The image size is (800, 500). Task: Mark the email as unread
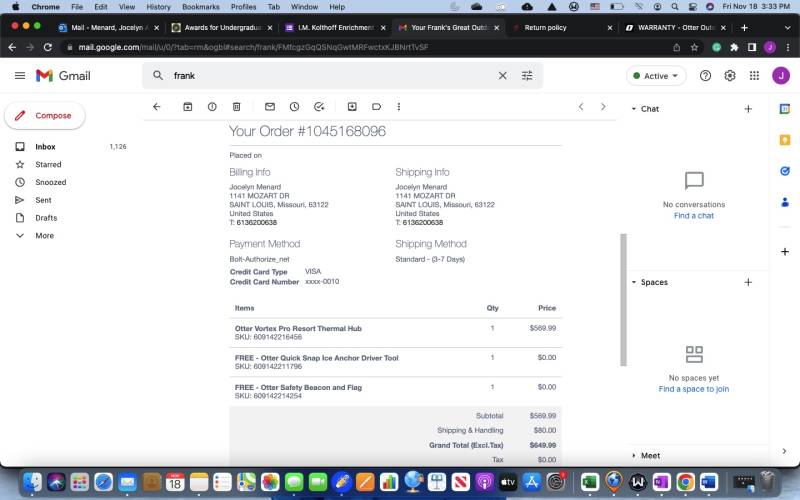click(x=270, y=107)
